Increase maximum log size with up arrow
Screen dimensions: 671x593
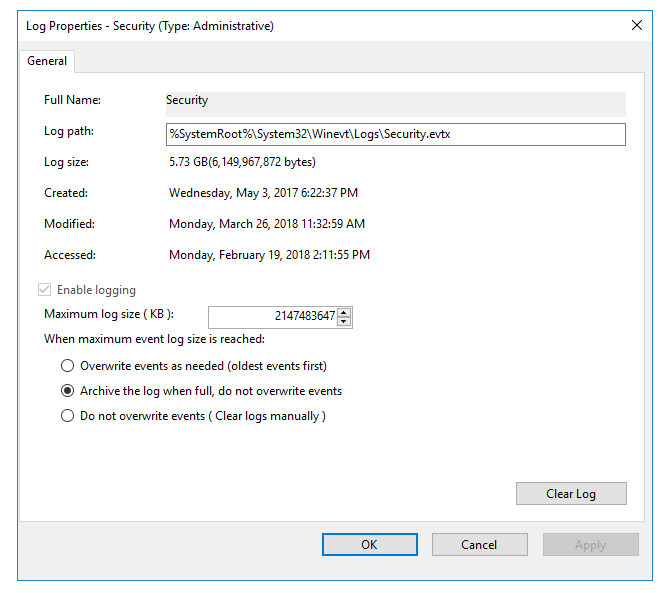345,312
